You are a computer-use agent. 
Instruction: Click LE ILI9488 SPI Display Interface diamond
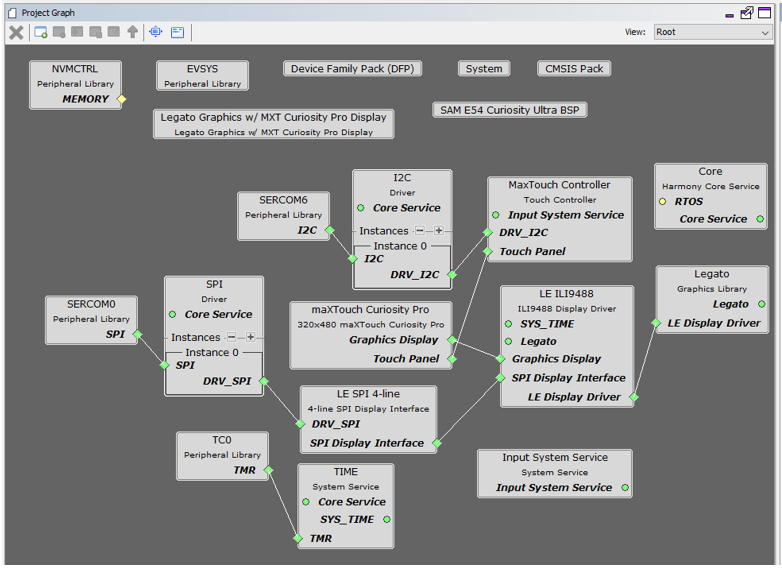pyautogui.click(x=500, y=378)
